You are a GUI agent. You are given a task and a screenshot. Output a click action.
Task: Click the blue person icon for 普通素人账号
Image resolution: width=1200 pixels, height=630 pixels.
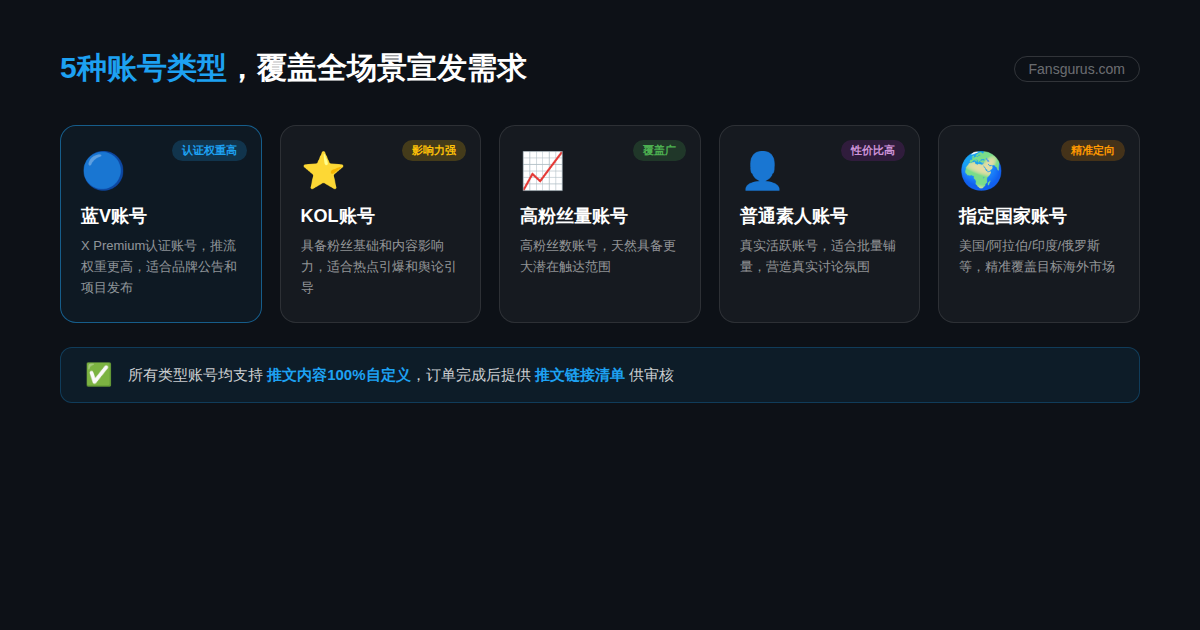pos(762,170)
